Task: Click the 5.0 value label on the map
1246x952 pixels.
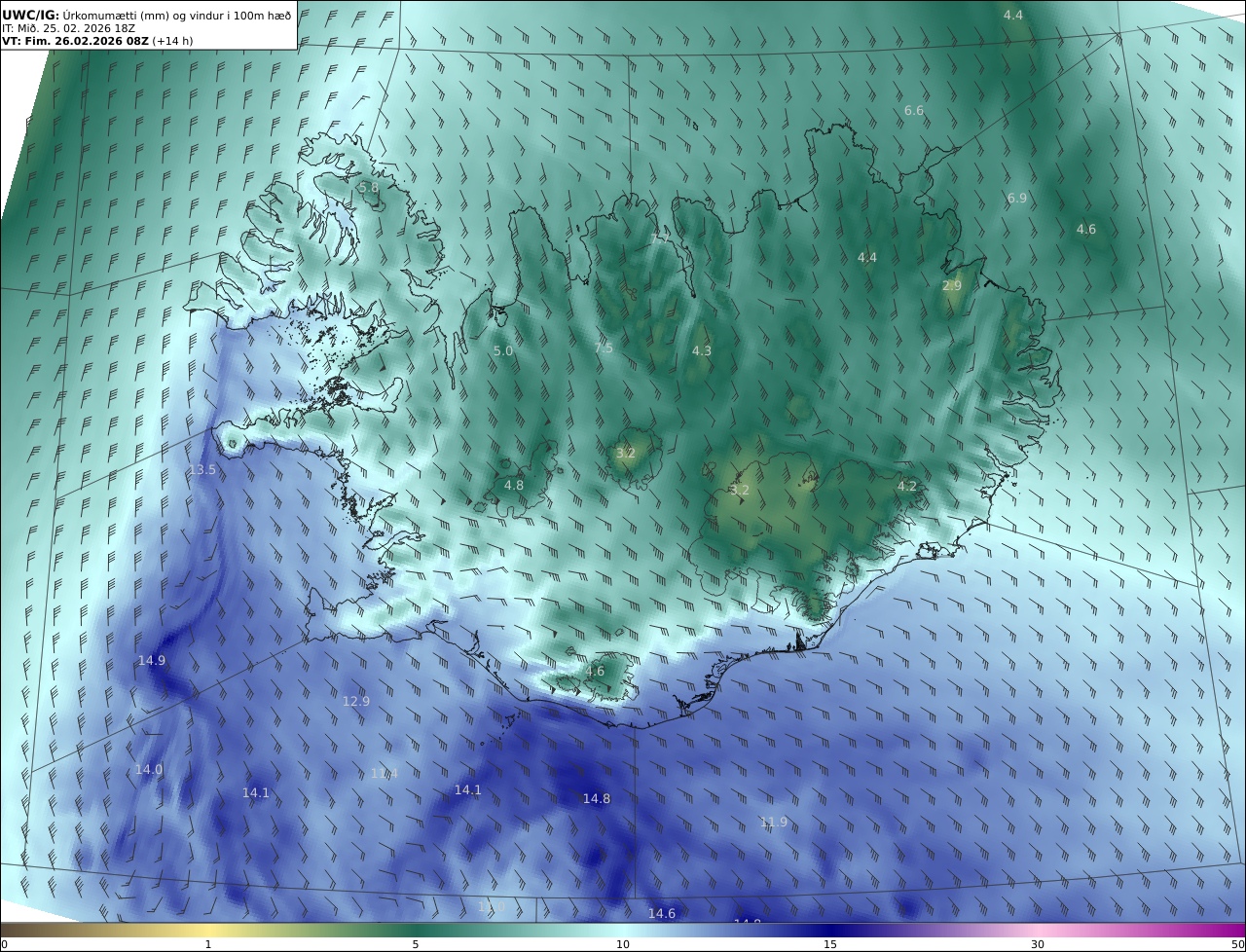Action: (503, 350)
